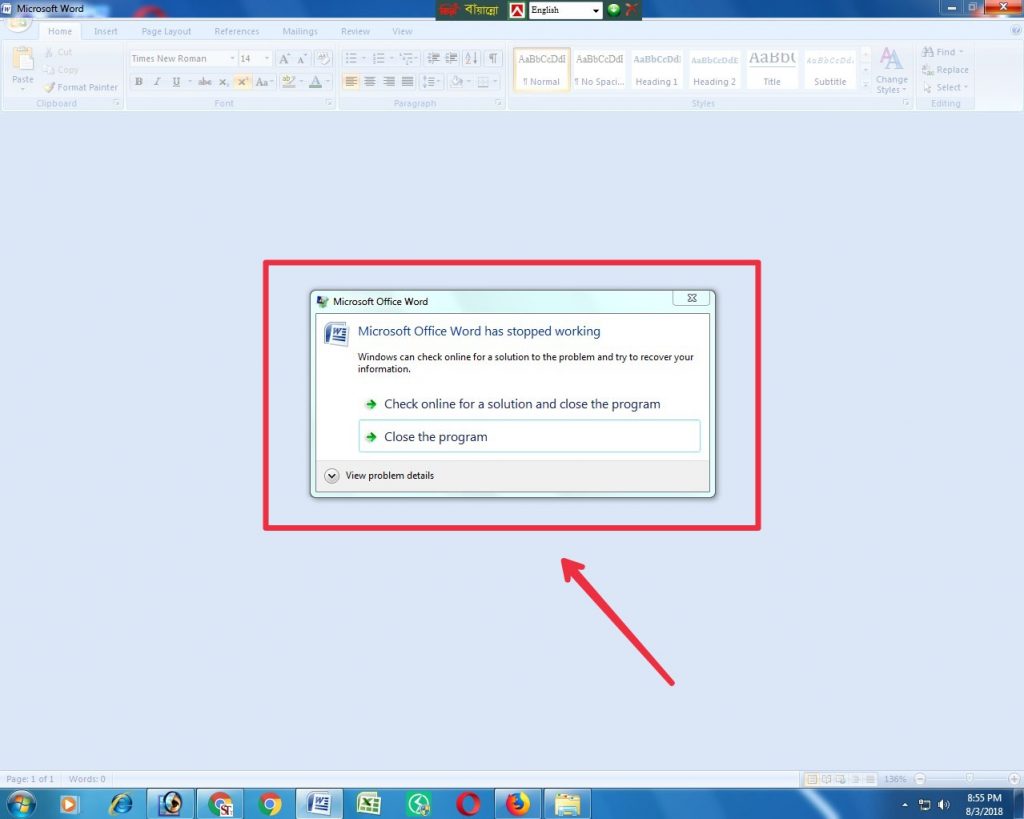Open Firefox from the taskbar
1024x819 pixels.
(x=518, y=803)
